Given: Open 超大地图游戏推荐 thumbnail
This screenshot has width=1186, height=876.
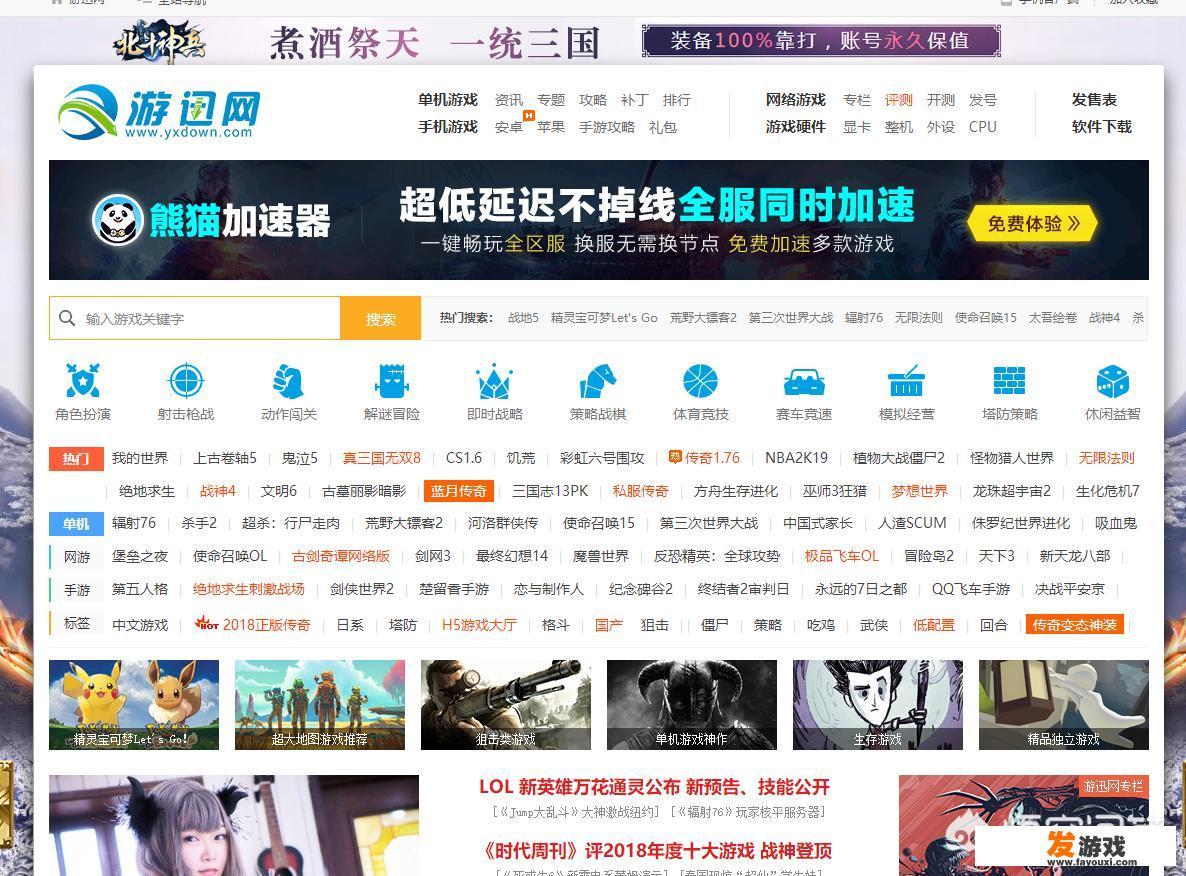Looking at the screenshot, I should pyautogui.click(x=320, y=705).
